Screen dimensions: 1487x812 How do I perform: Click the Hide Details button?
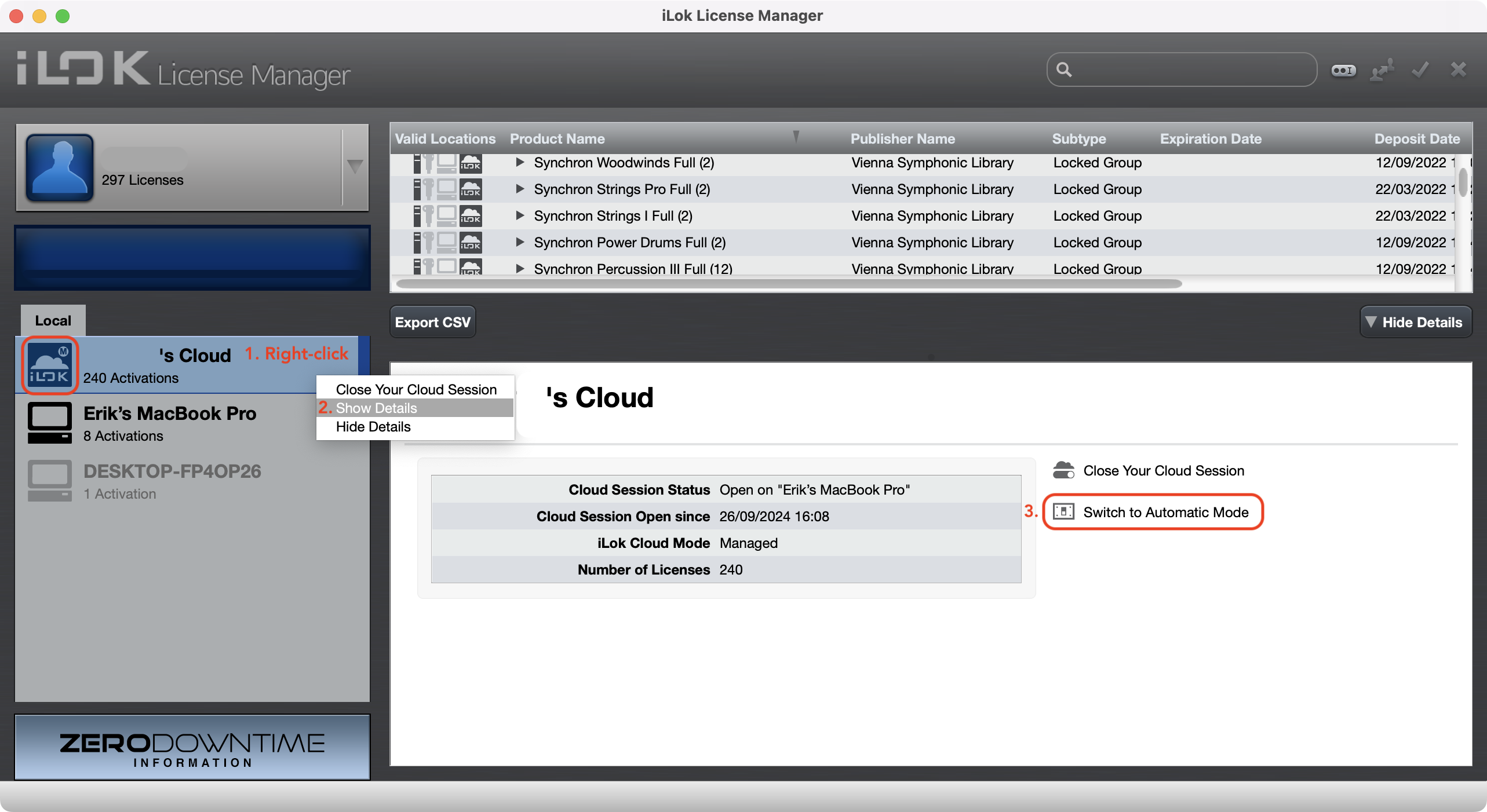1415,322
